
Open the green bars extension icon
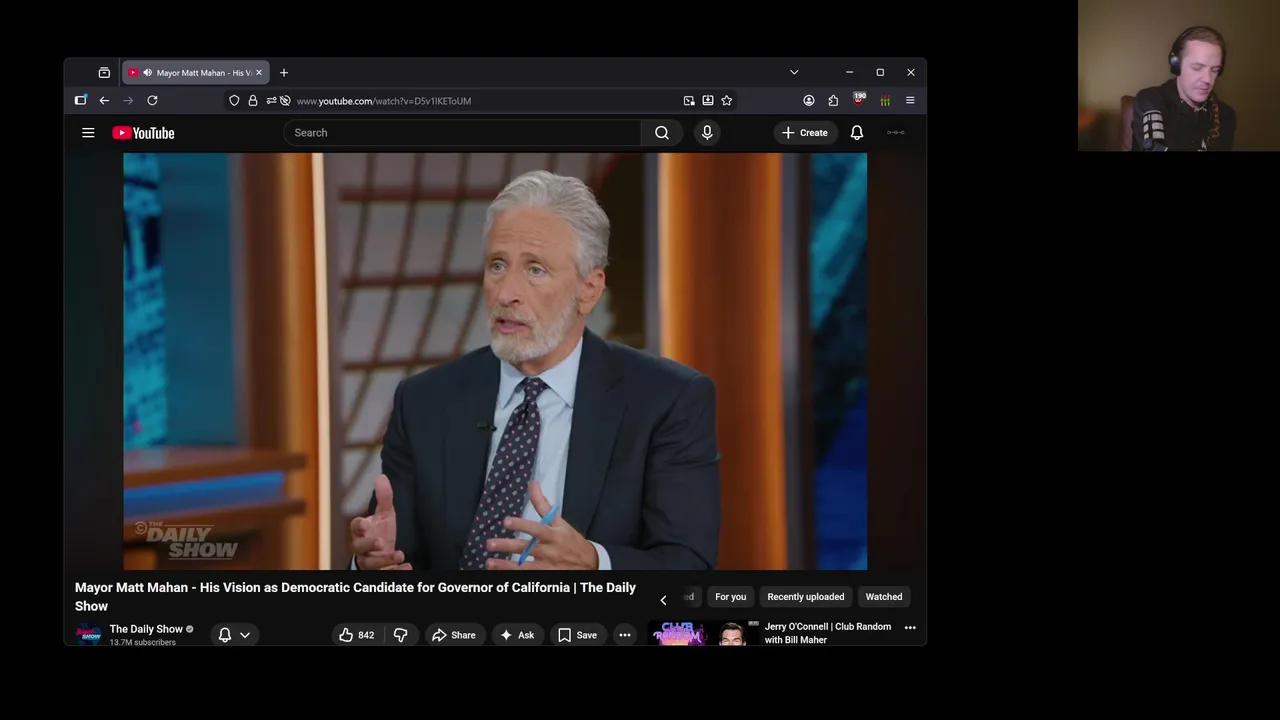tap(885, 101)
